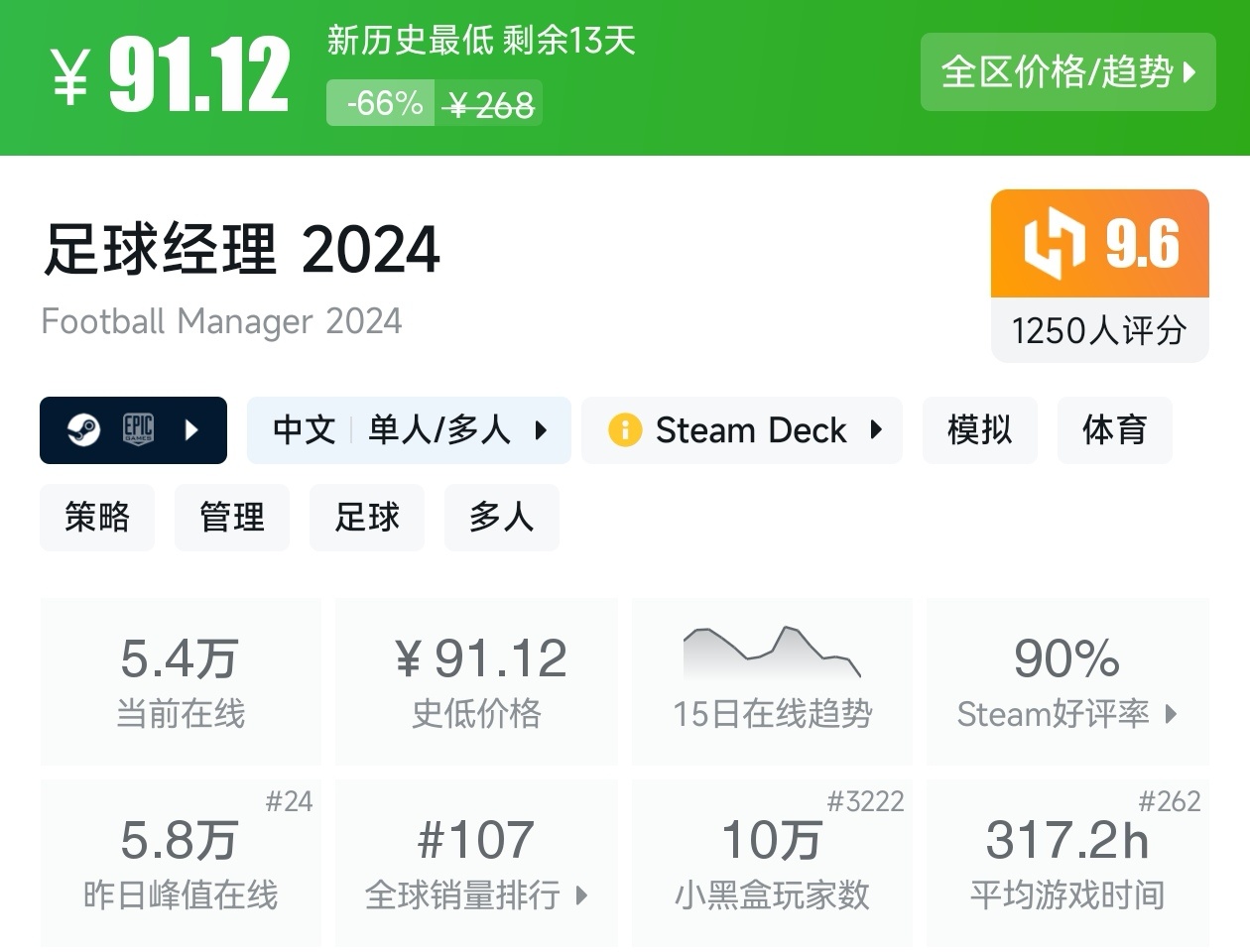The image size is (1250, 952).
Task: View the 1250人评分 ratings
Action: [x=1099, y=330]
